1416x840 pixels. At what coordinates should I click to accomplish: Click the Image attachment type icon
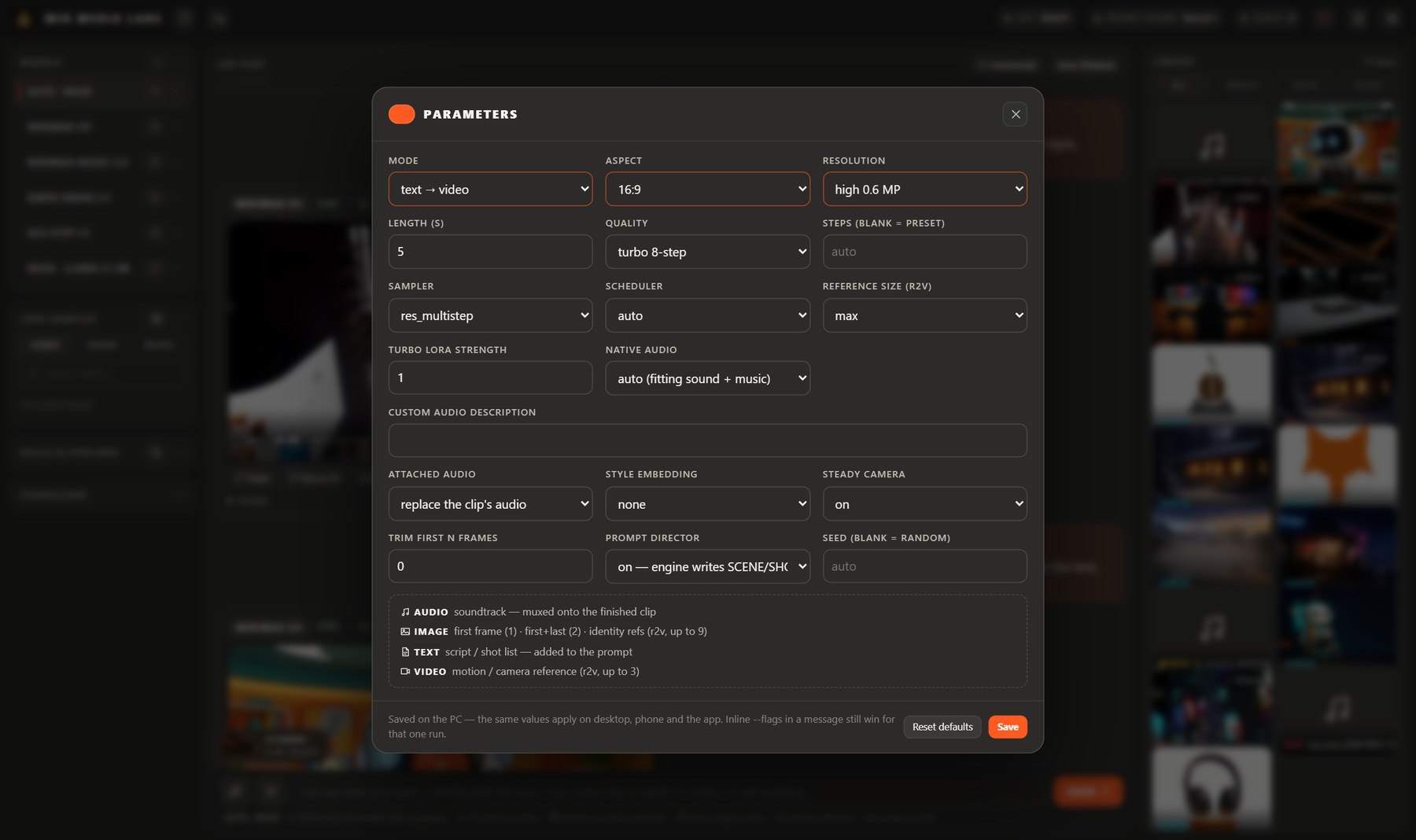click(405, 632)
